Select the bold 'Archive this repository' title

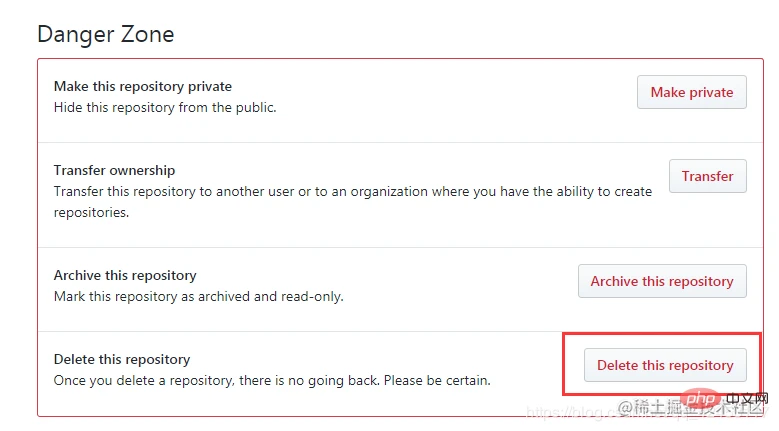(125, 275)
